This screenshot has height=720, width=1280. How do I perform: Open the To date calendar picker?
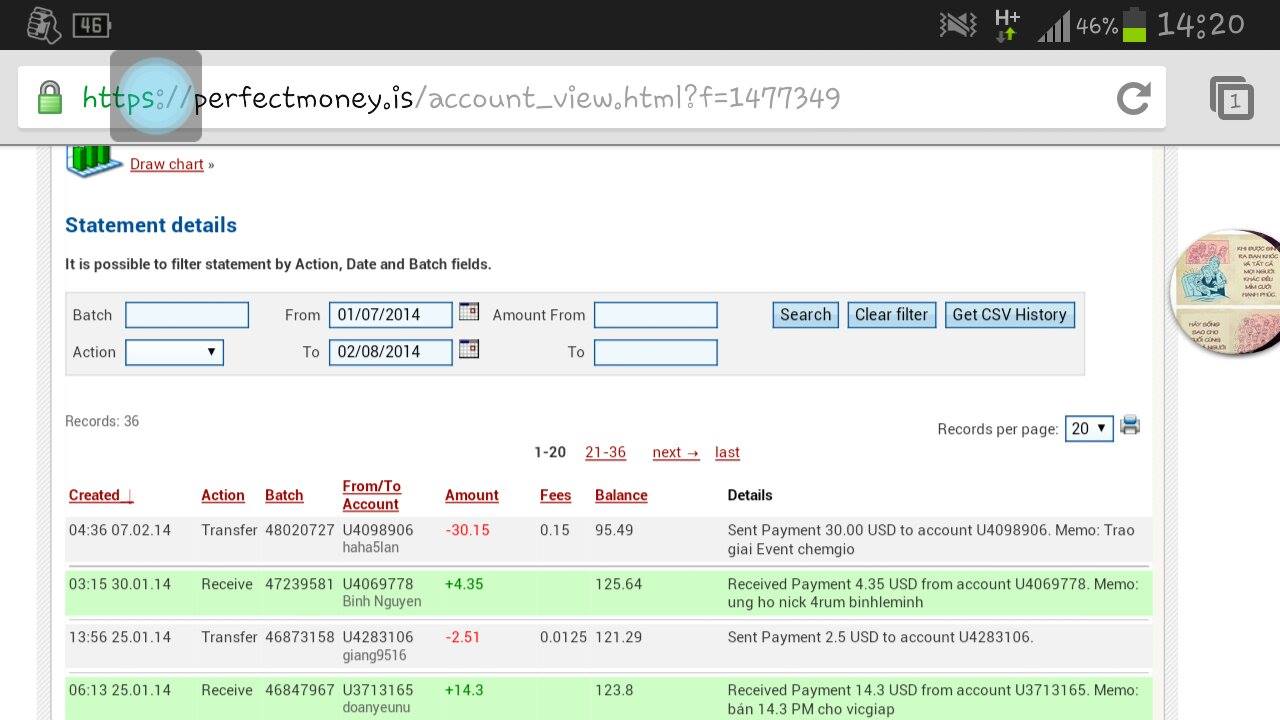(x=469, y=349)
